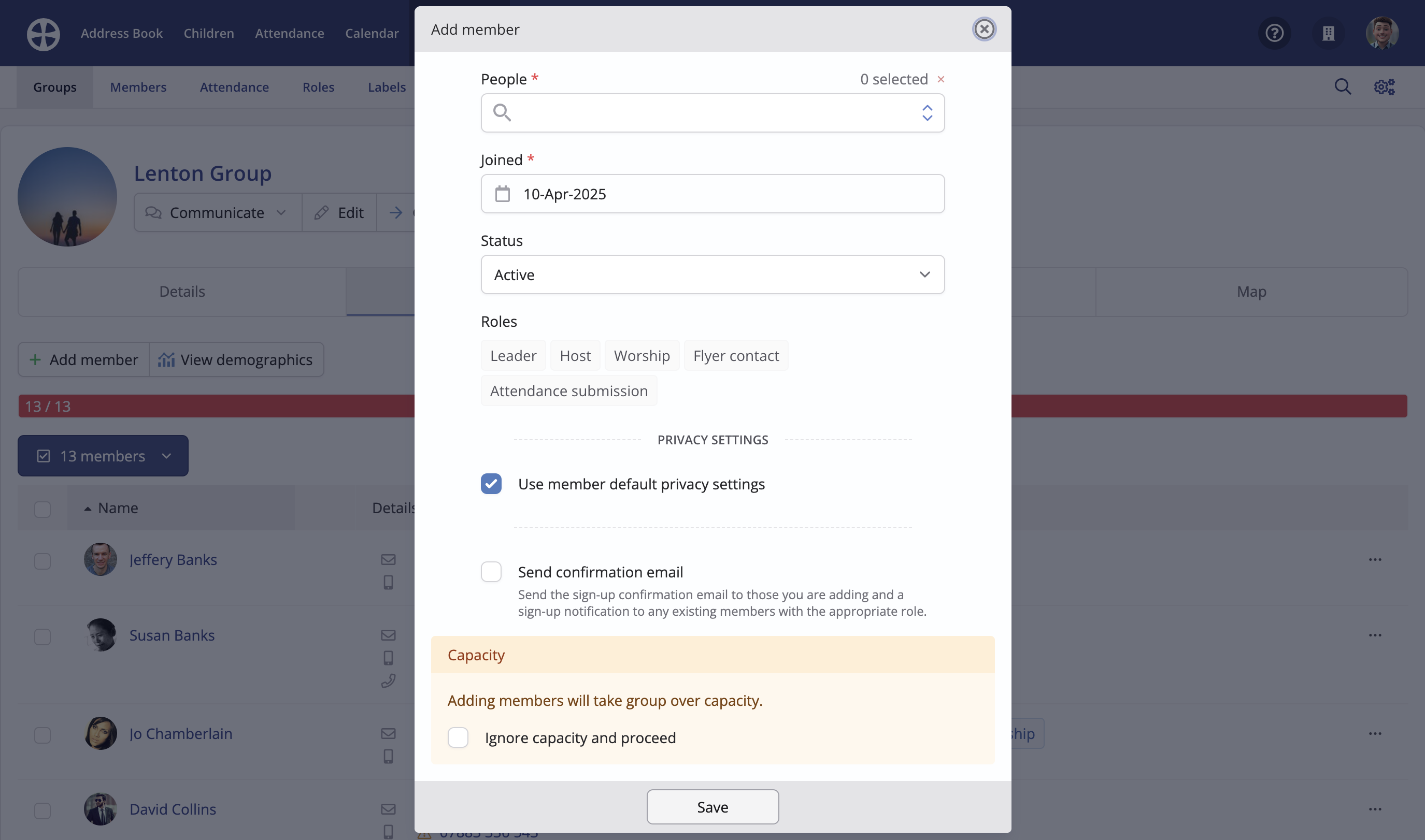Click the ChurchSuite logo icon
1425x840 pixels.
point(43,34)
